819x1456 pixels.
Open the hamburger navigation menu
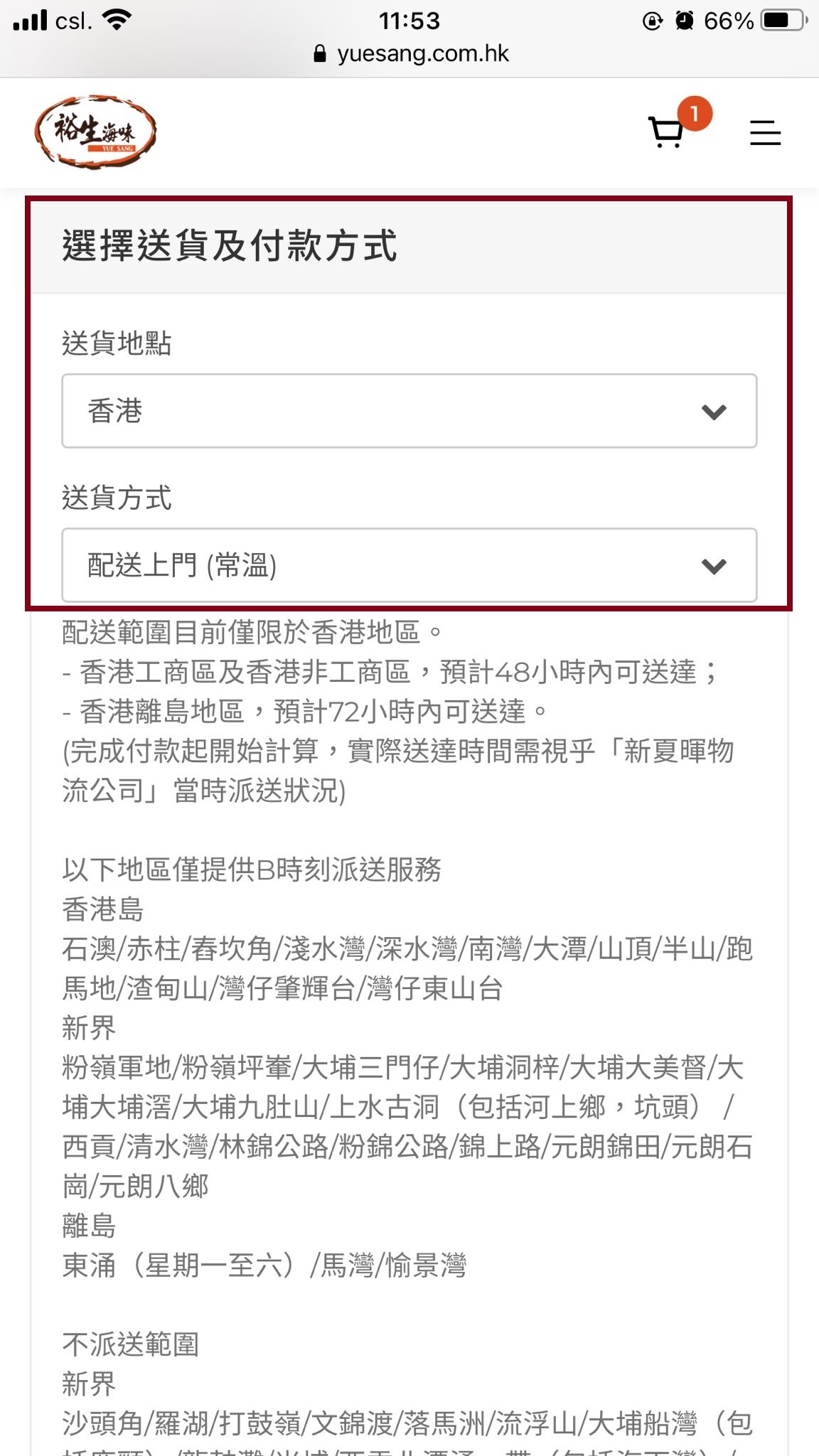[765, 133]
